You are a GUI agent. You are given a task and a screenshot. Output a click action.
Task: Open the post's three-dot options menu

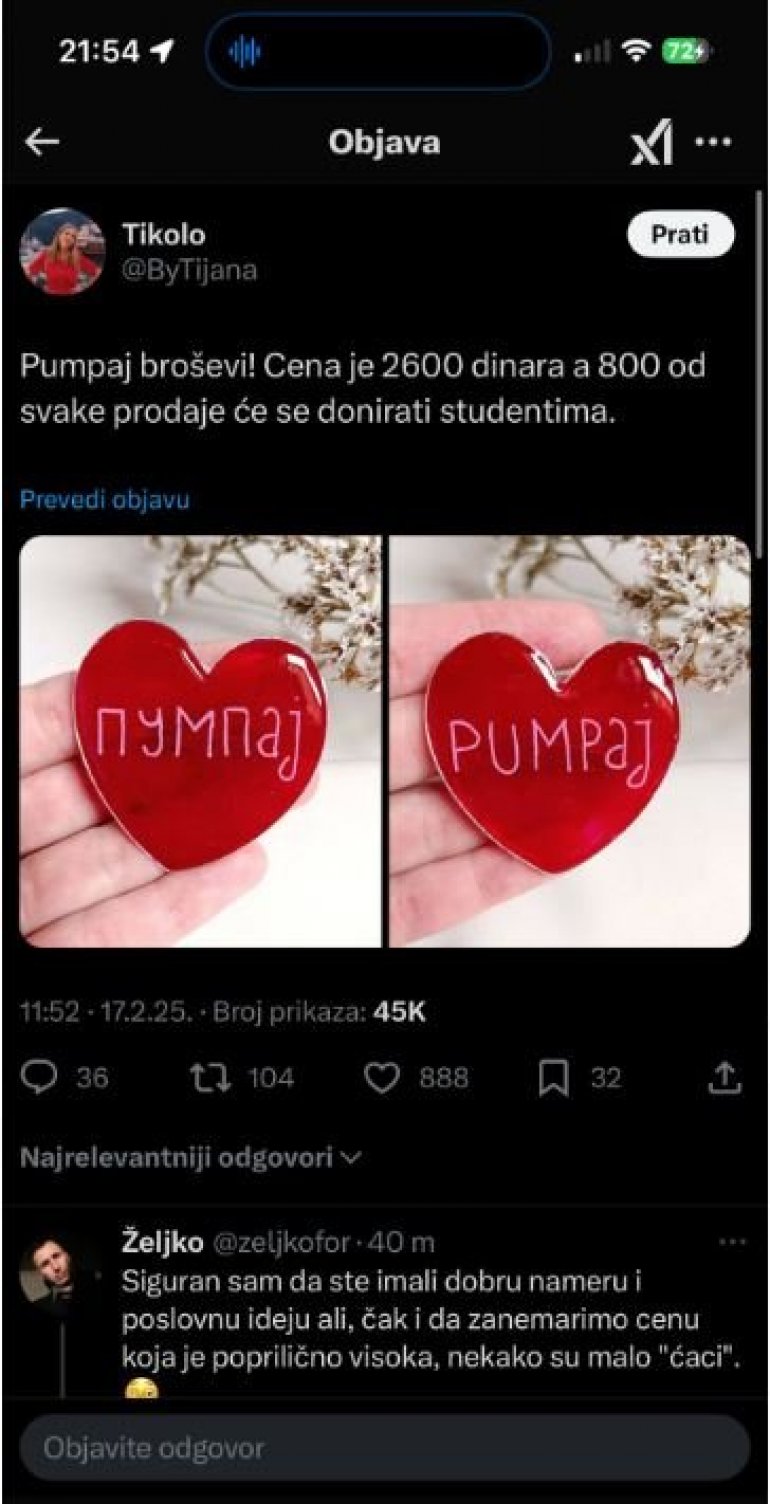pos(713,142)
